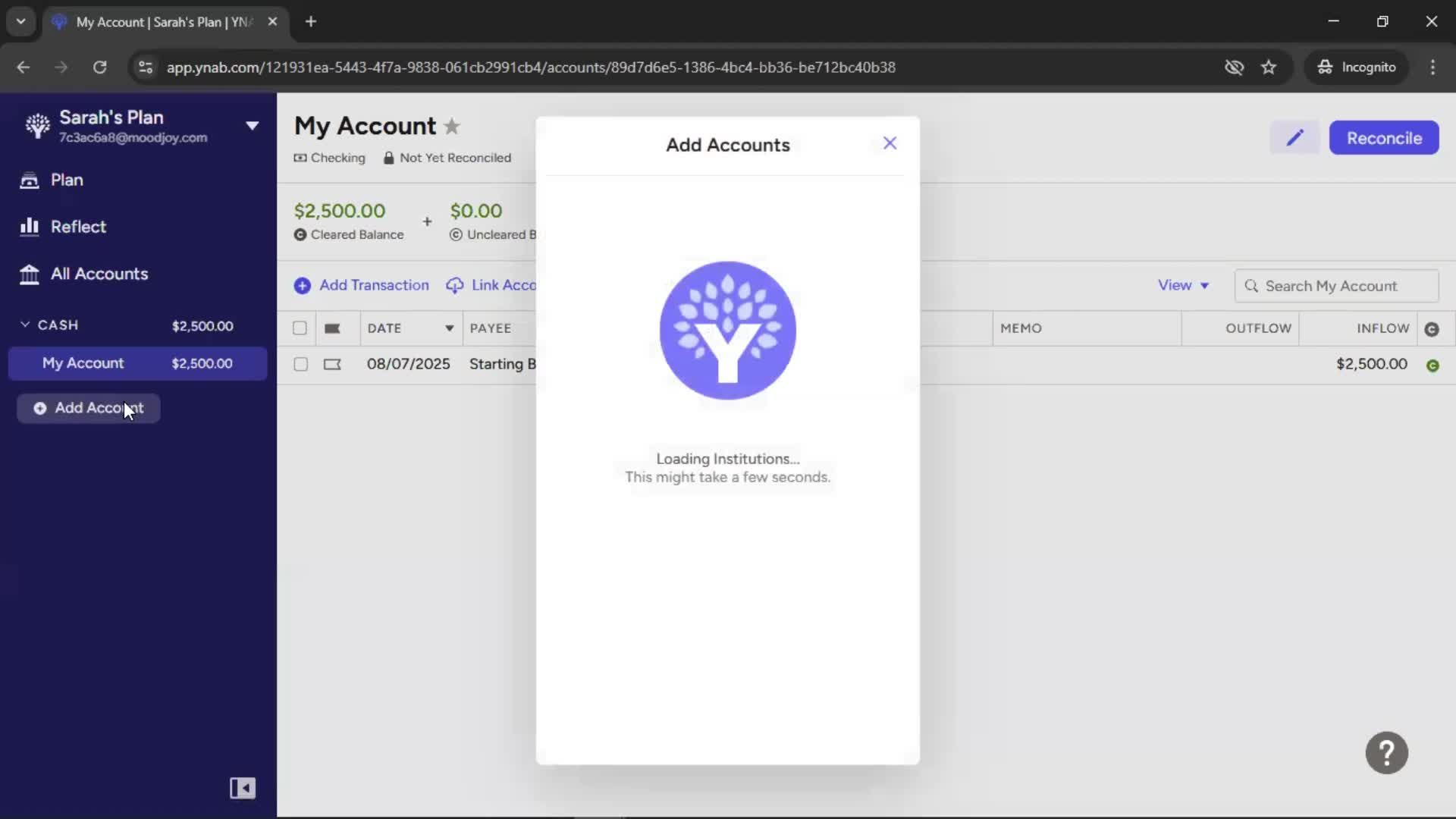1456x819 pixels.
Task: Click the Checking account type label
Action: 330,158
